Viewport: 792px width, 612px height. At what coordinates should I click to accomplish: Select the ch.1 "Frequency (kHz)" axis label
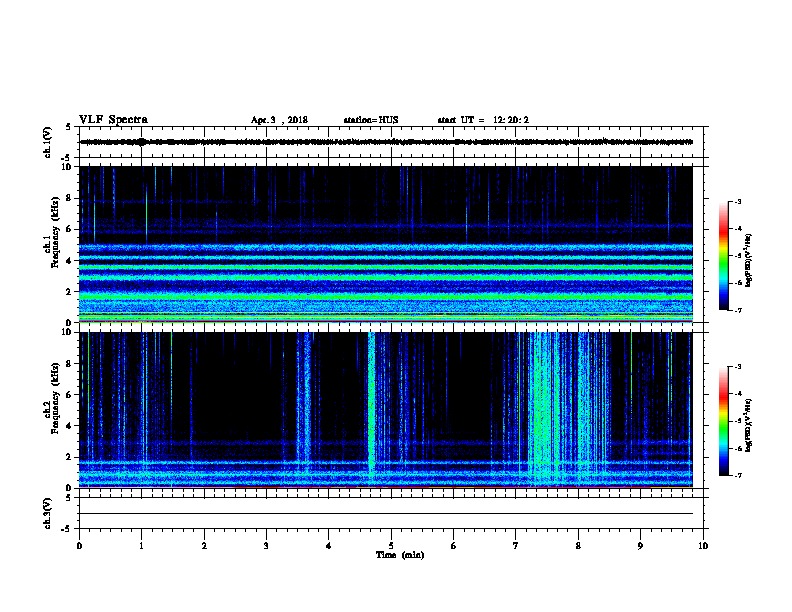(55, 232)
